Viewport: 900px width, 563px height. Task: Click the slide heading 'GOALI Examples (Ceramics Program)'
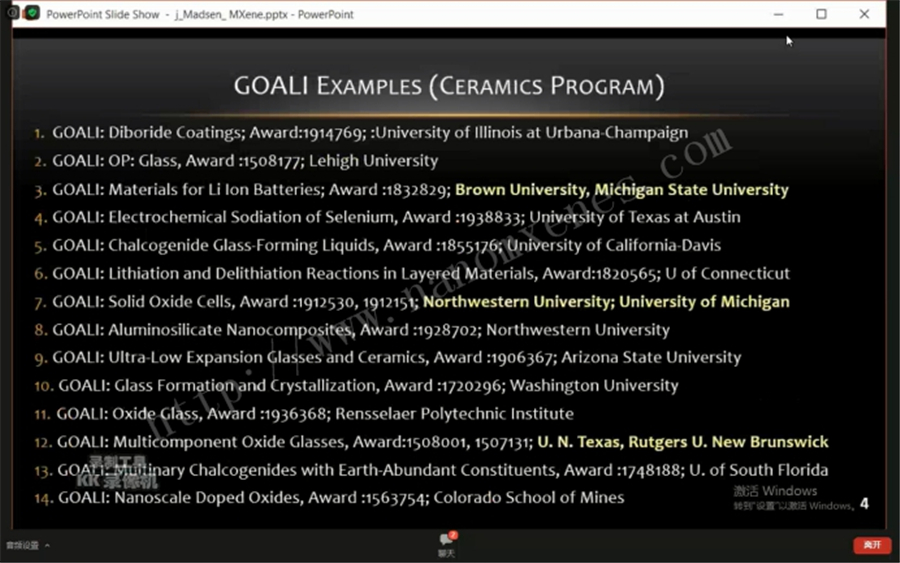click(x=449, y=86)
